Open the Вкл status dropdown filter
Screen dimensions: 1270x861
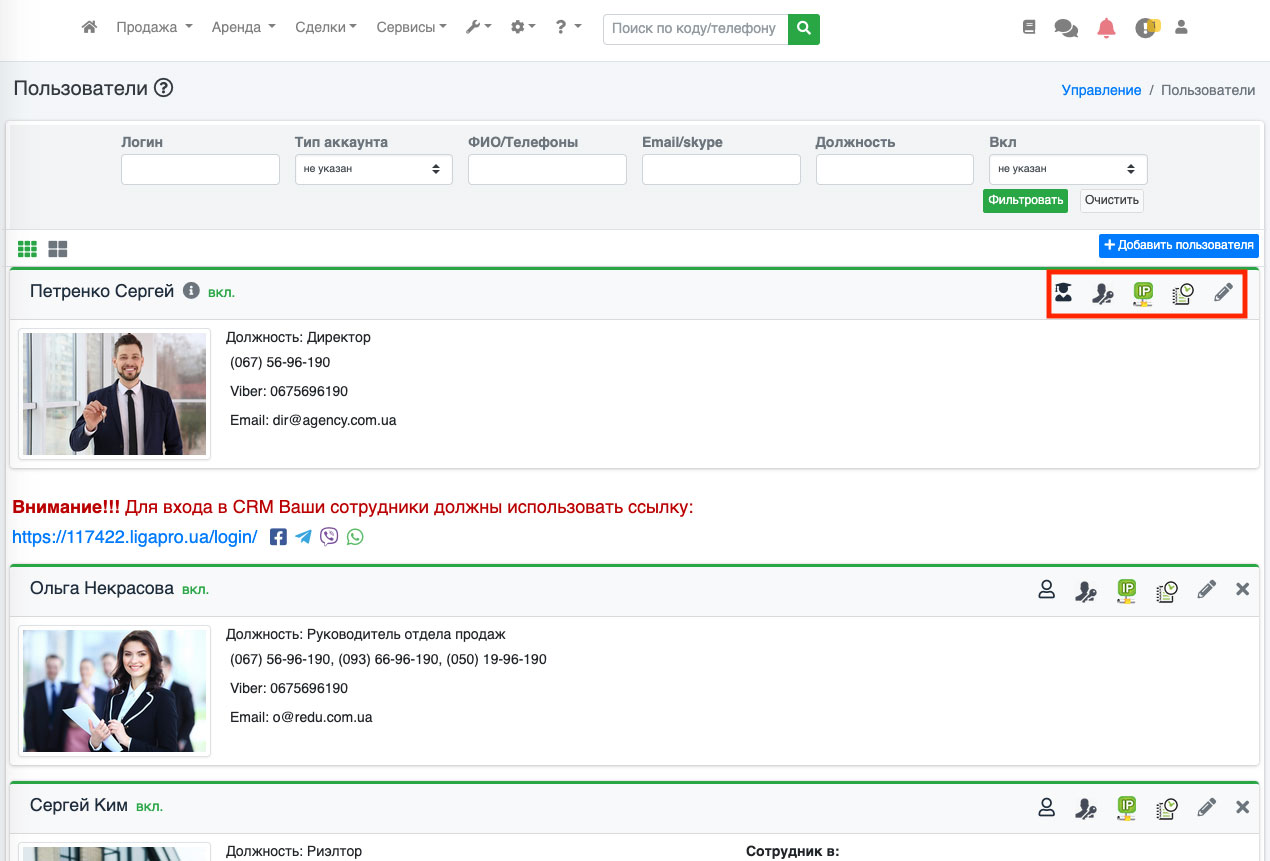tap(1067, 169)
